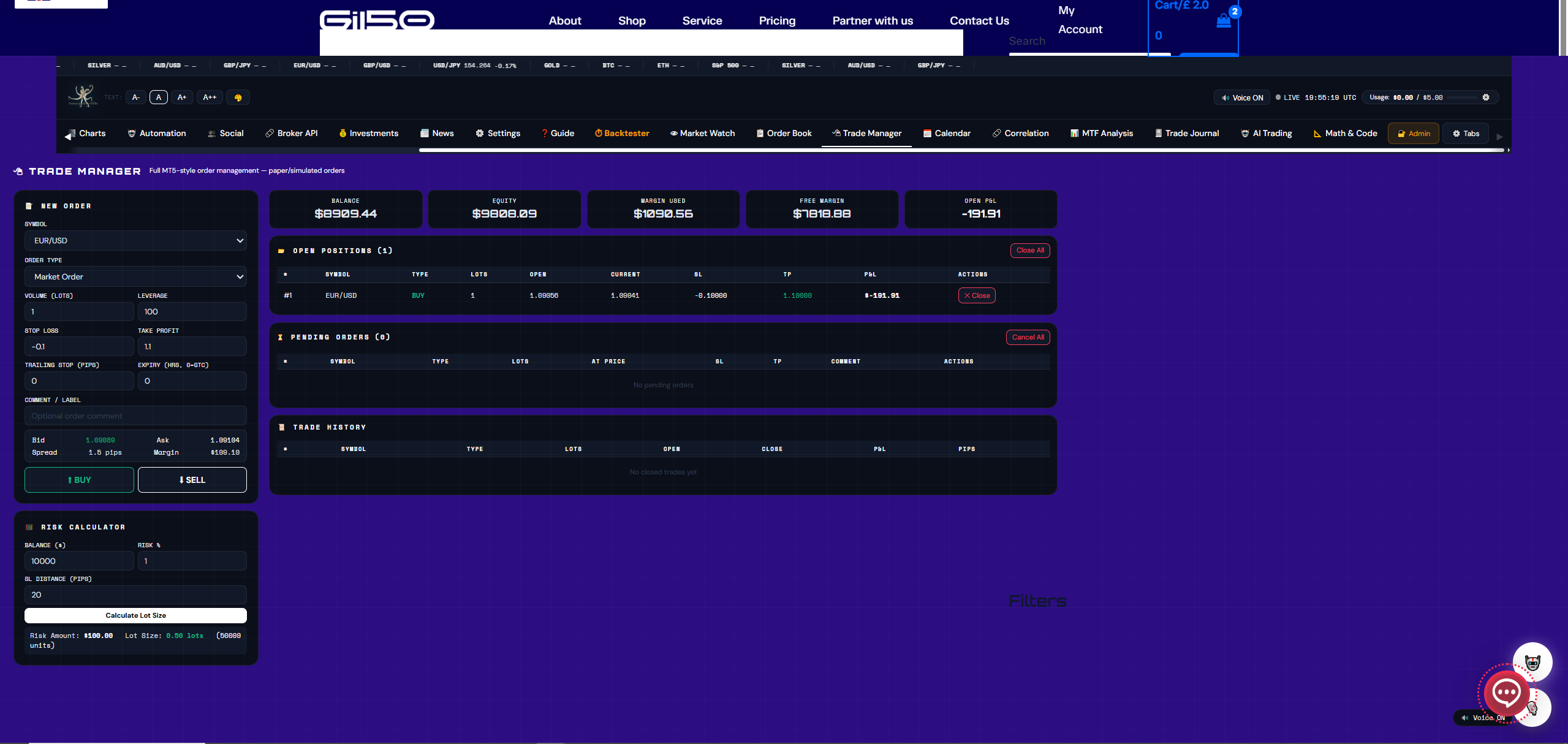Select the A++ text size option

click(x=210, y=97)
